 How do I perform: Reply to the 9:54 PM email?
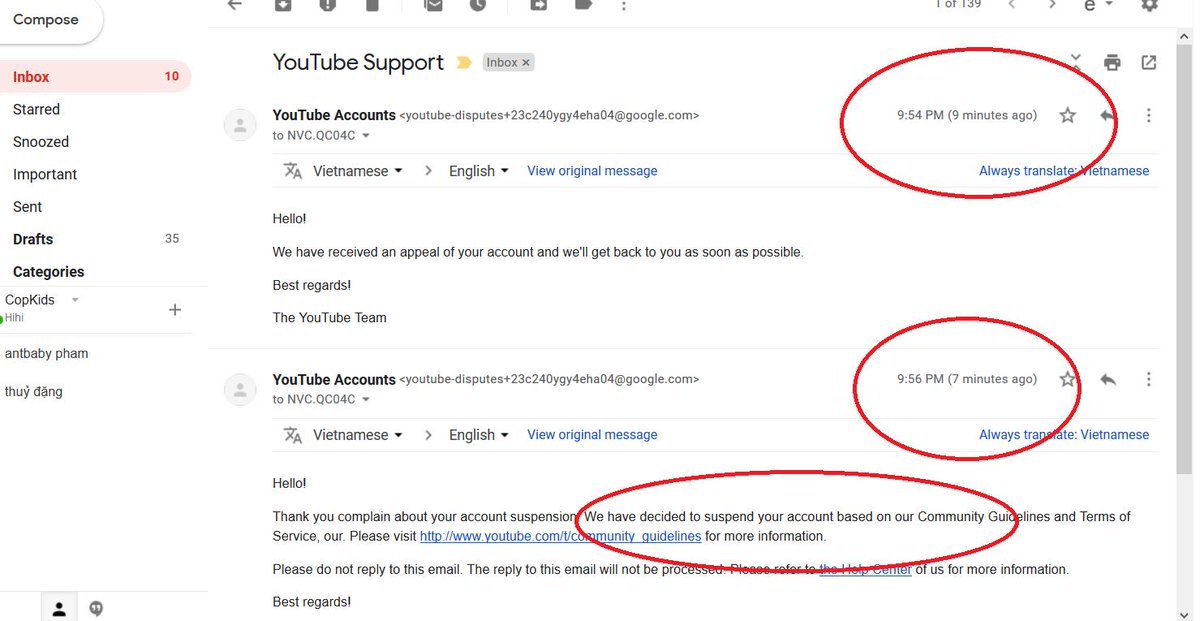(x=1108, y=115)
